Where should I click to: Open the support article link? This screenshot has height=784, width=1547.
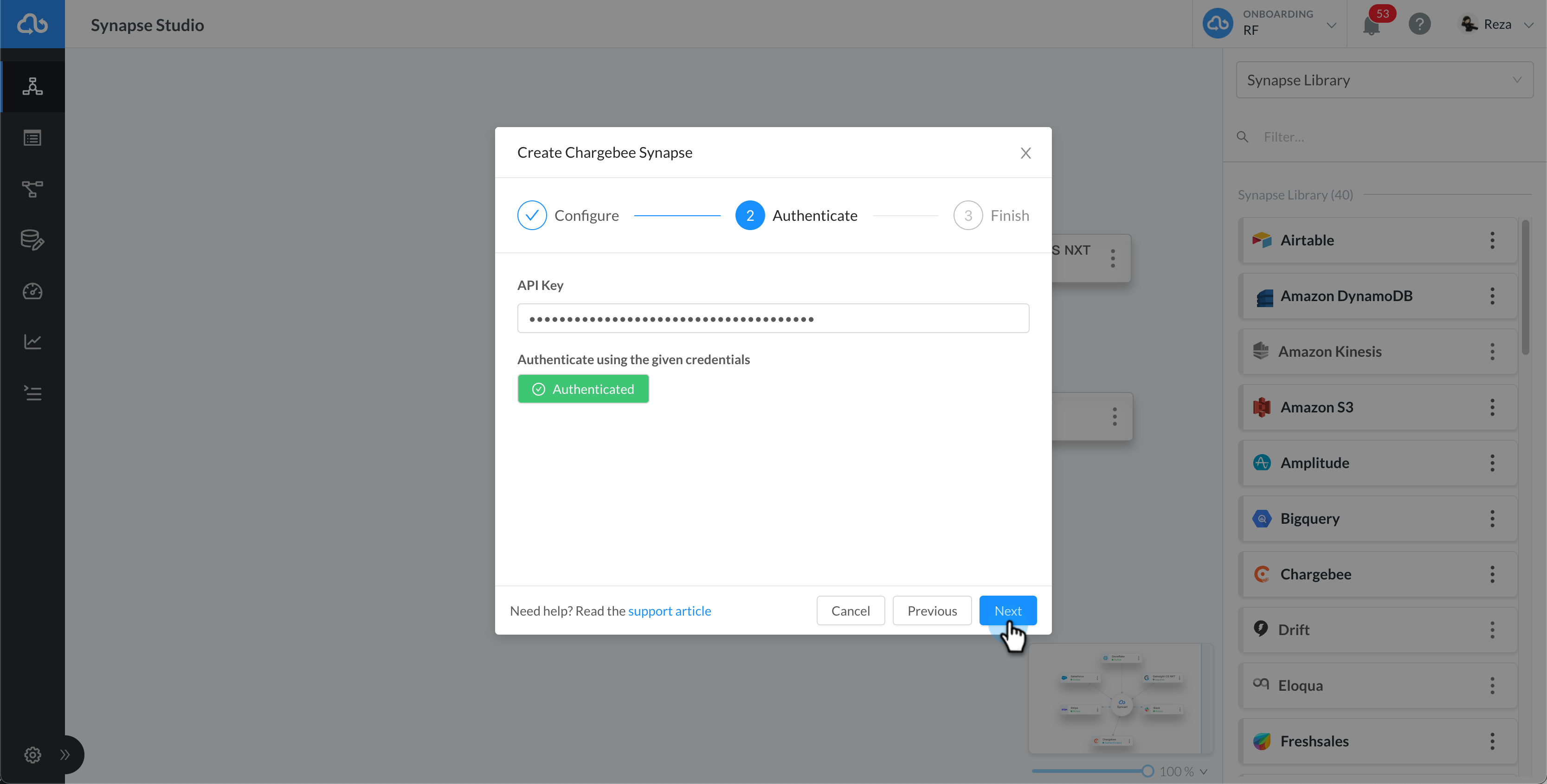coord(670,611)
